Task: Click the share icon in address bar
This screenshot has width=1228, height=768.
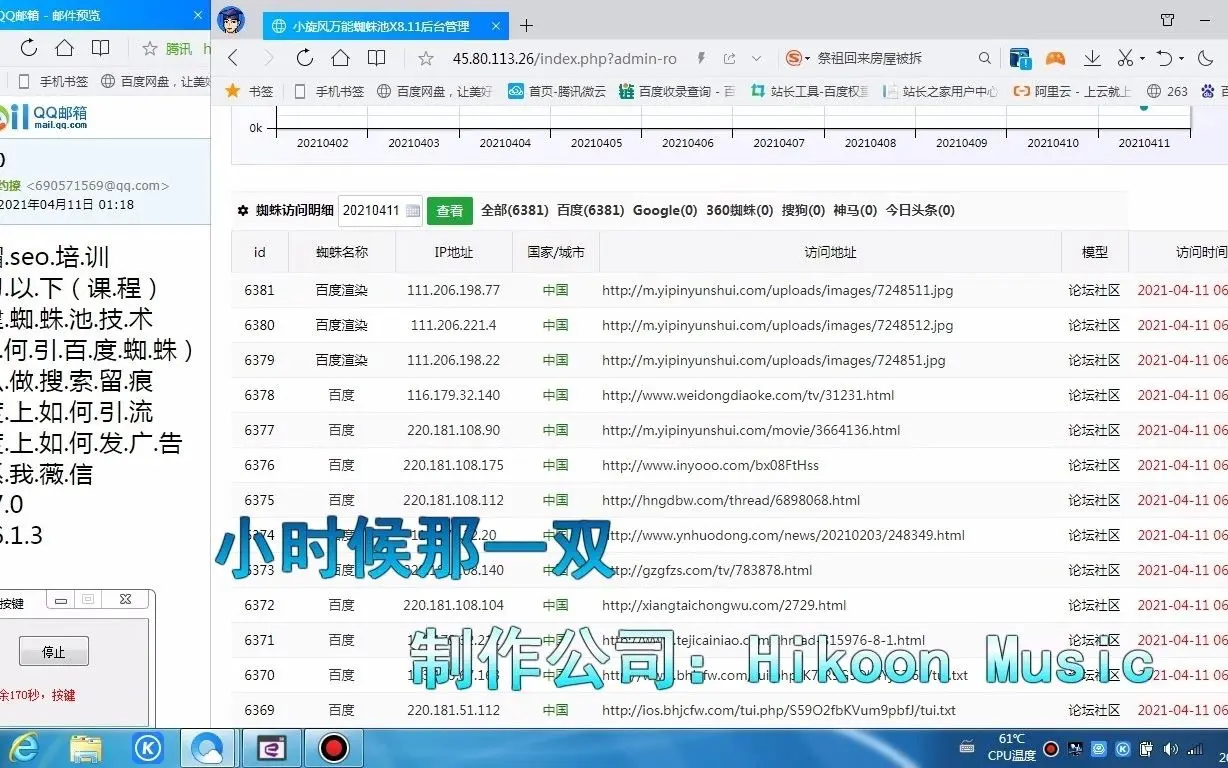Action: pyautogui.click(x=730, y=58)
